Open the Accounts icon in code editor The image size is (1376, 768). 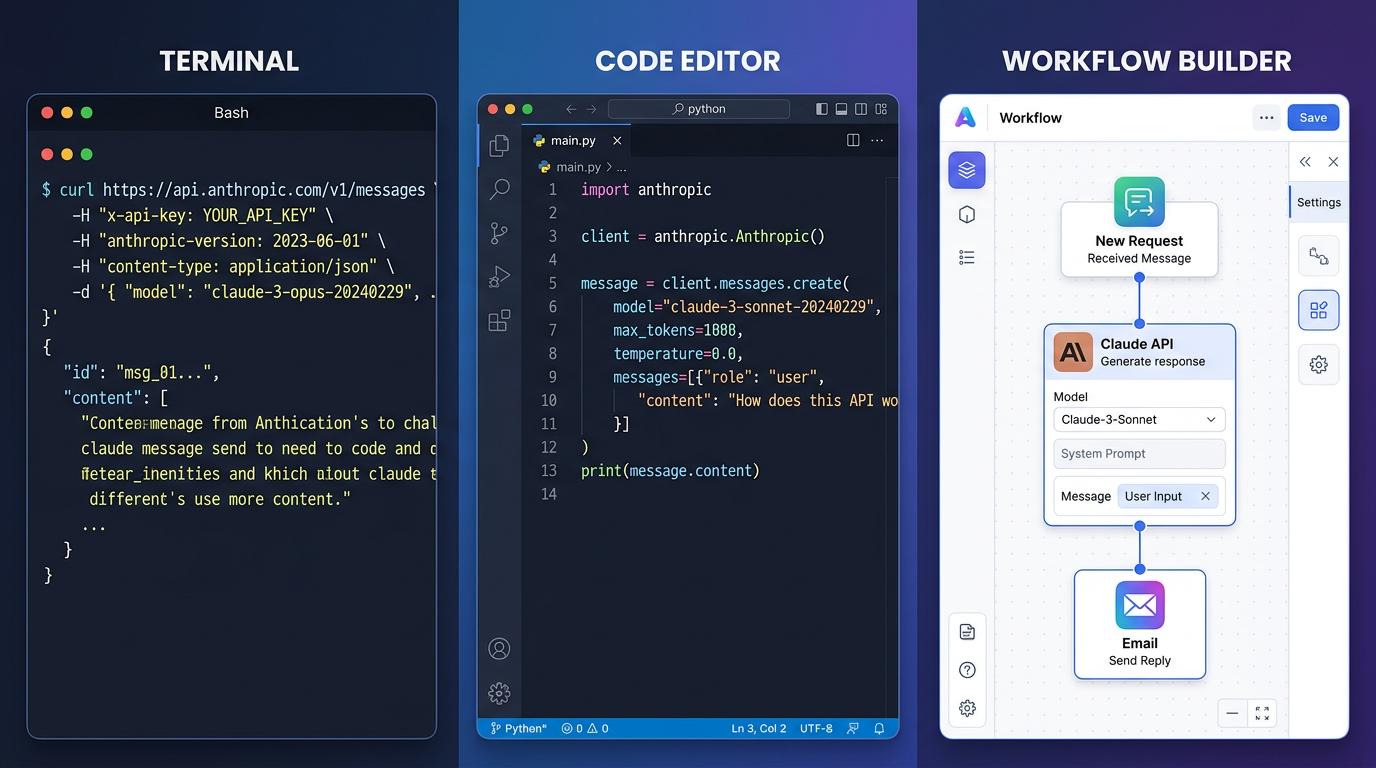(x=499, y=649)
